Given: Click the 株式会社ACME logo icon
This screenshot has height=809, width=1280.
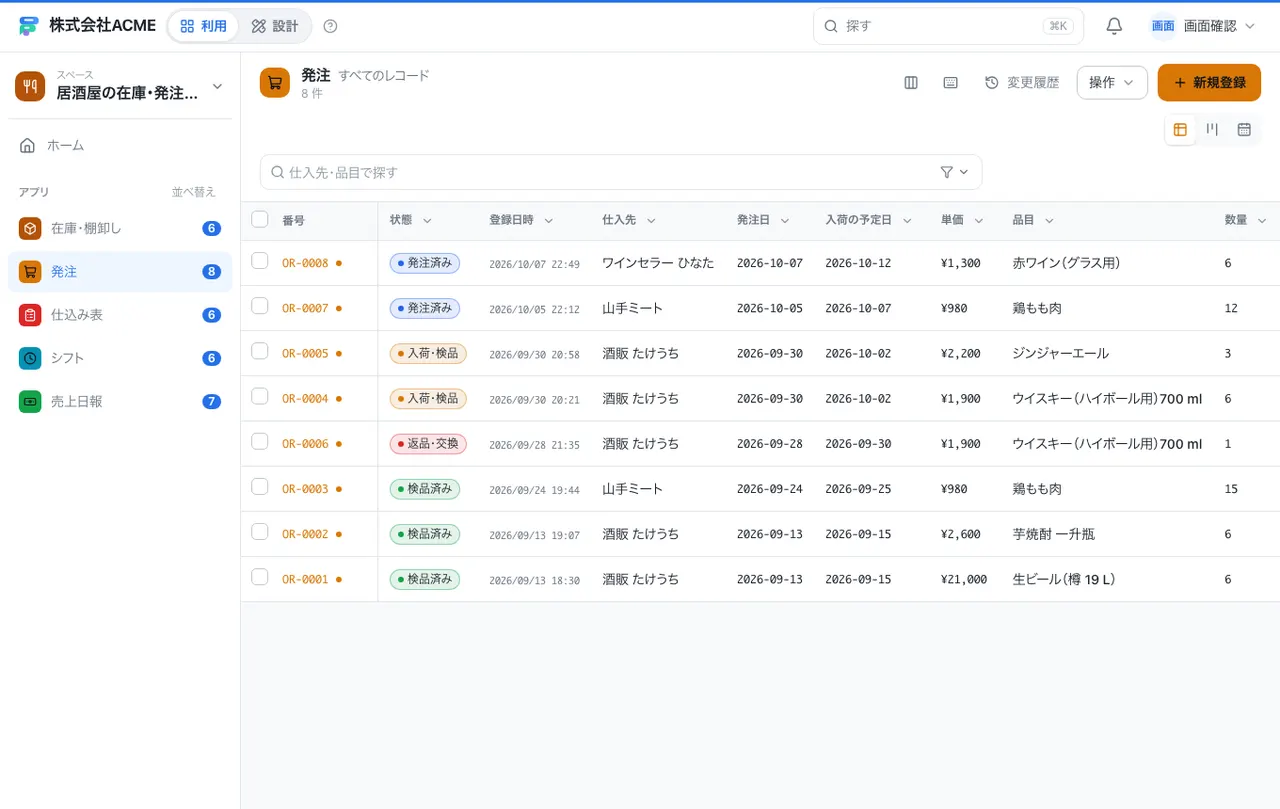Looking at the screenshot, I should [x=29, y=26].
